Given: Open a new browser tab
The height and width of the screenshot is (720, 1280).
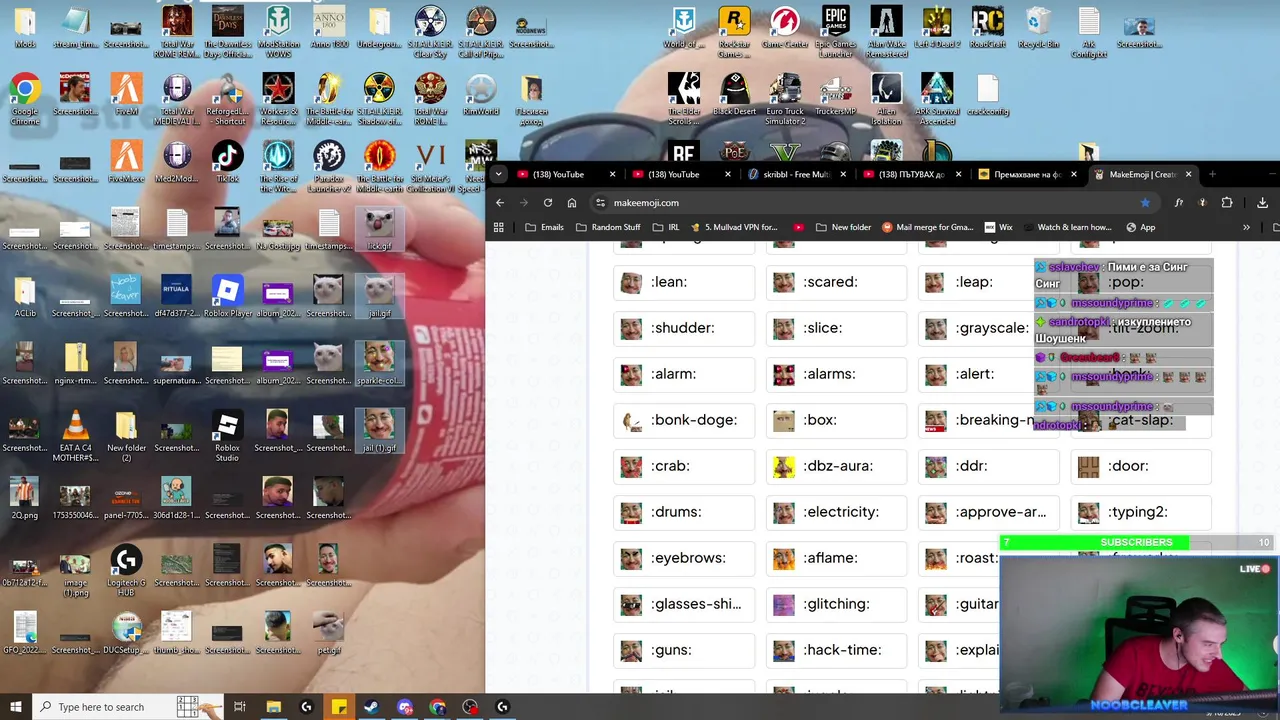Looking at the screenshot, I should [1212, 174].
